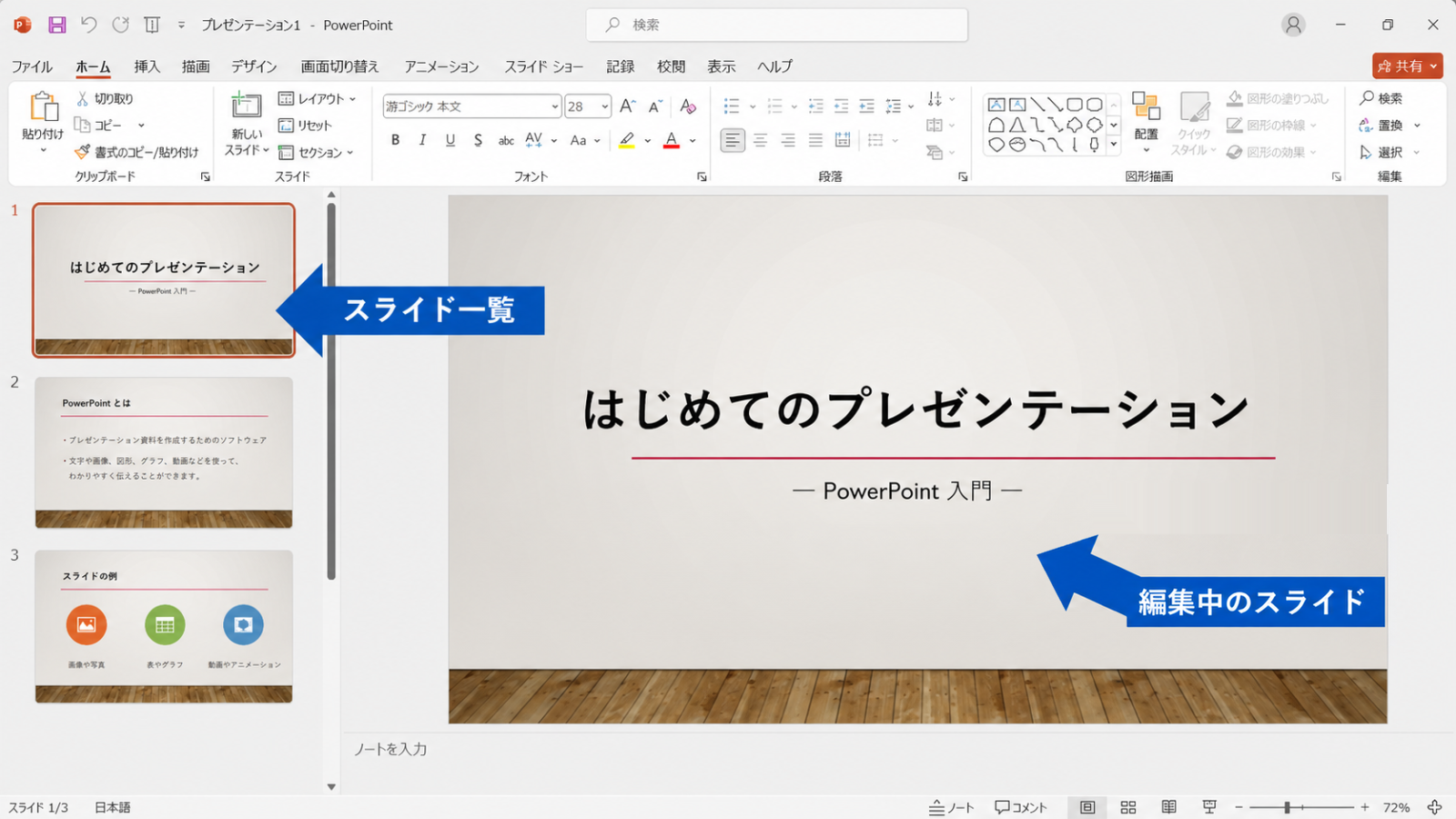Set center text alignment
Screen dimensions: 1456x819
761,140
